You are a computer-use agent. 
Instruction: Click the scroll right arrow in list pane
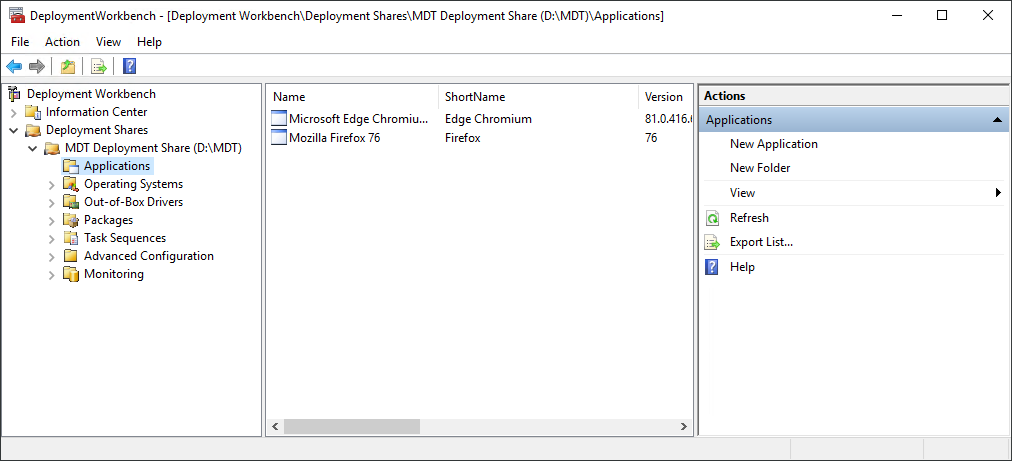coord(684,427)
